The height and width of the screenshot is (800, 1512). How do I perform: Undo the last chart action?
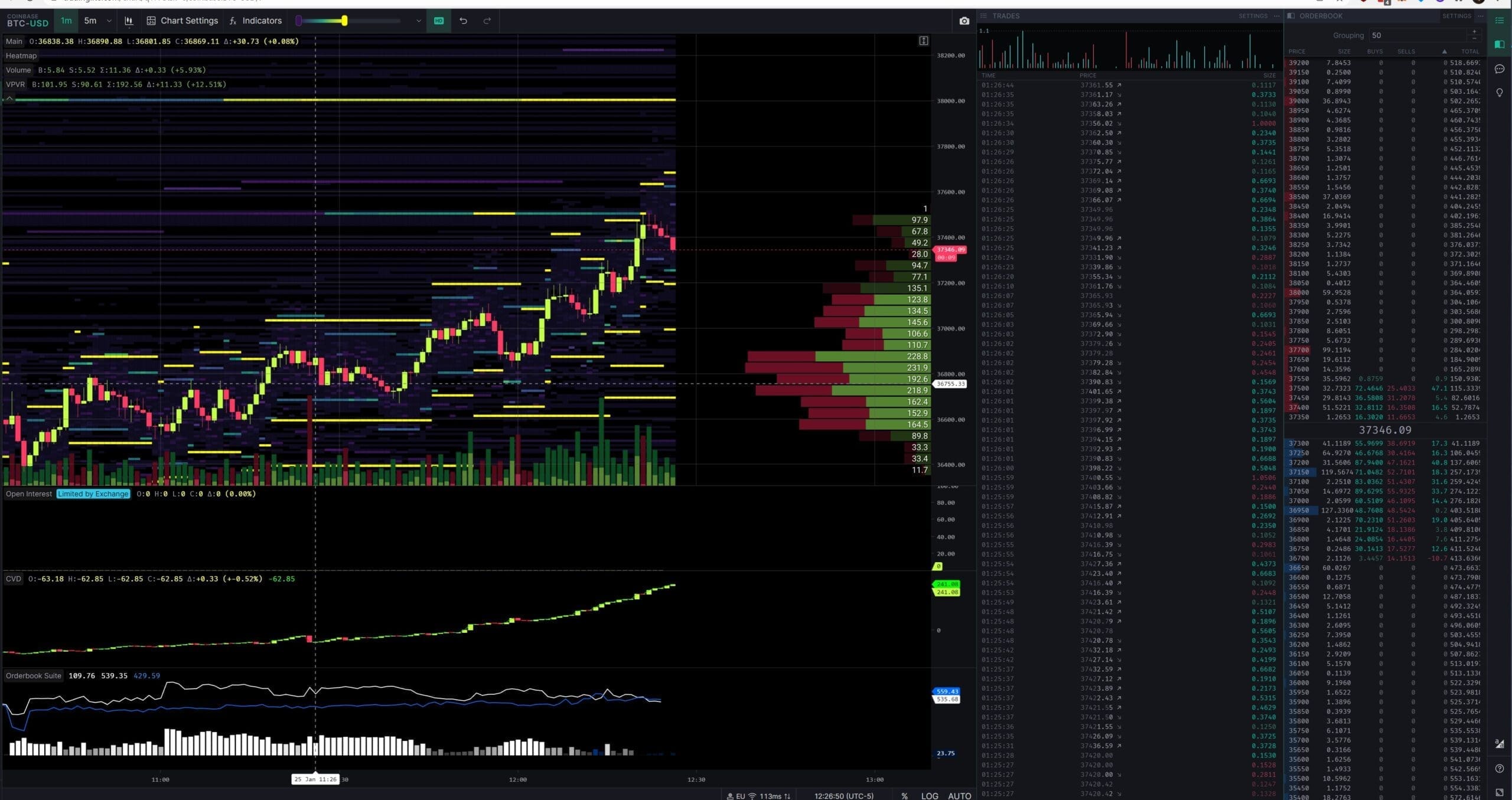463,21
